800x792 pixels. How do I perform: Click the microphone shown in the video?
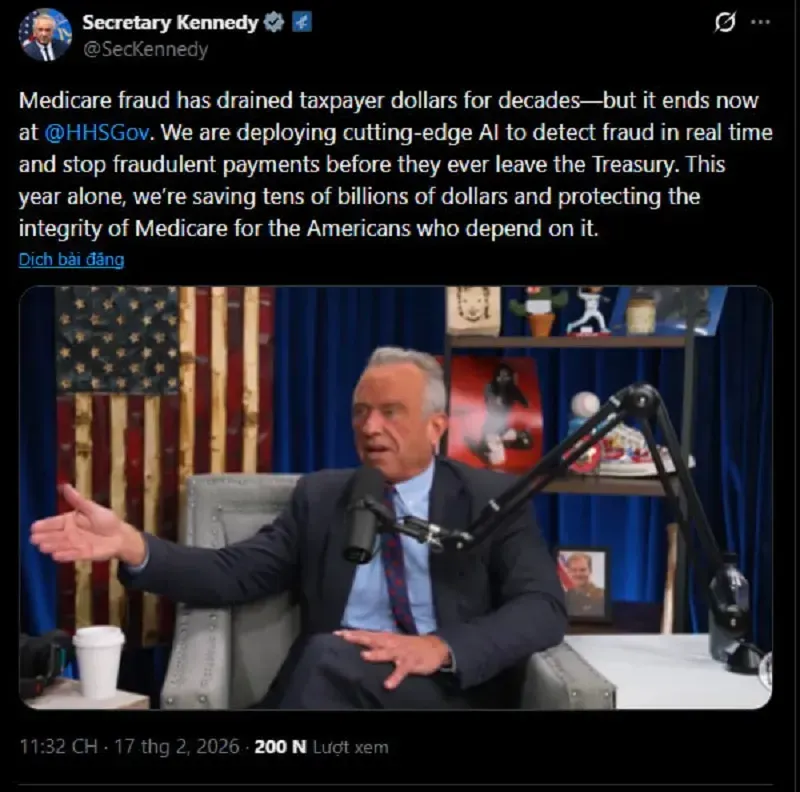[361, 515]
